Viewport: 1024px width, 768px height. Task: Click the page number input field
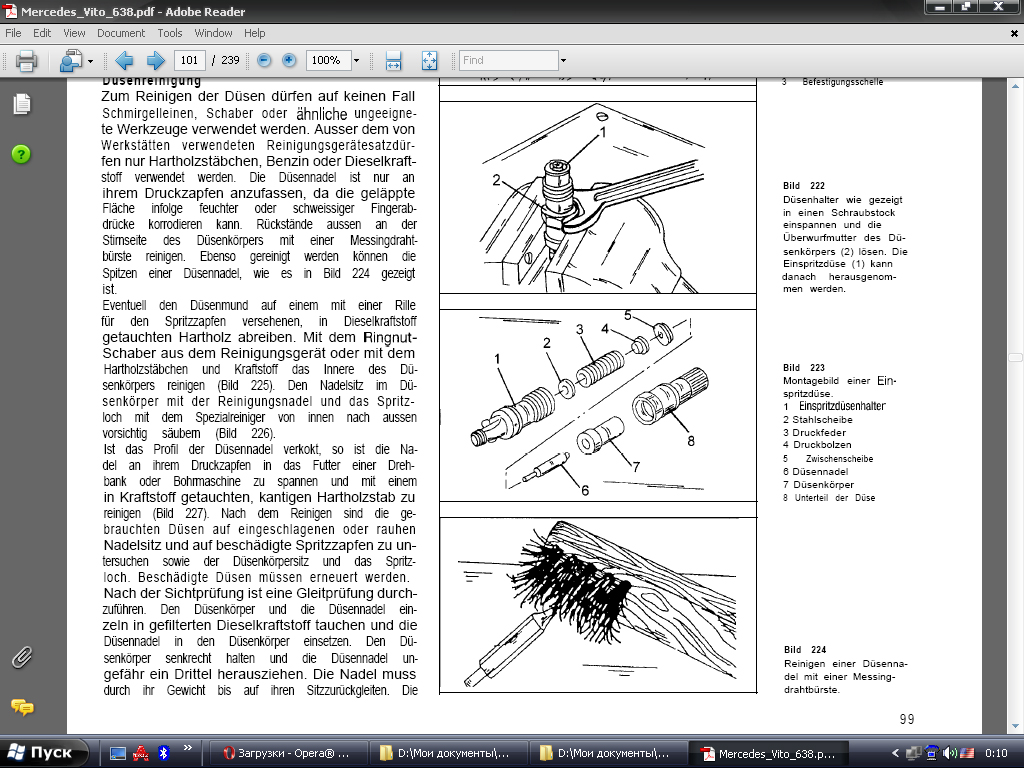(x=189, y=61)
